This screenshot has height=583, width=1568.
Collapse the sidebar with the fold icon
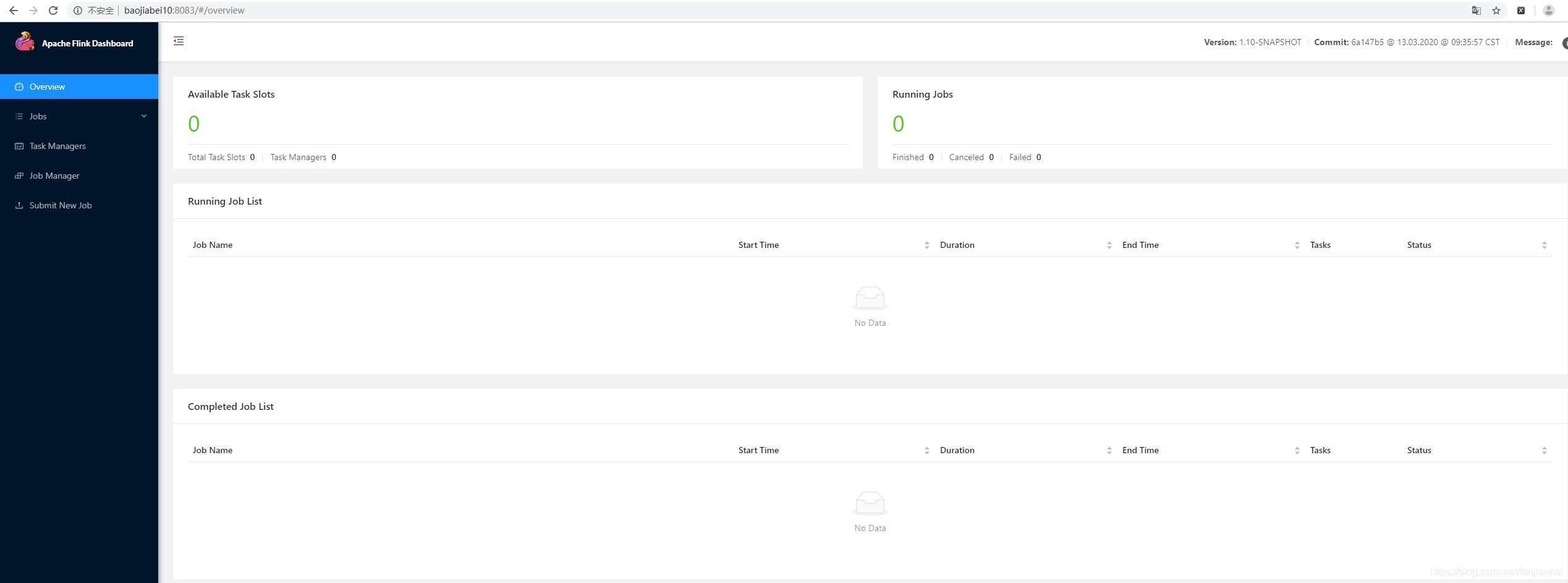click(x=179, y=41)
